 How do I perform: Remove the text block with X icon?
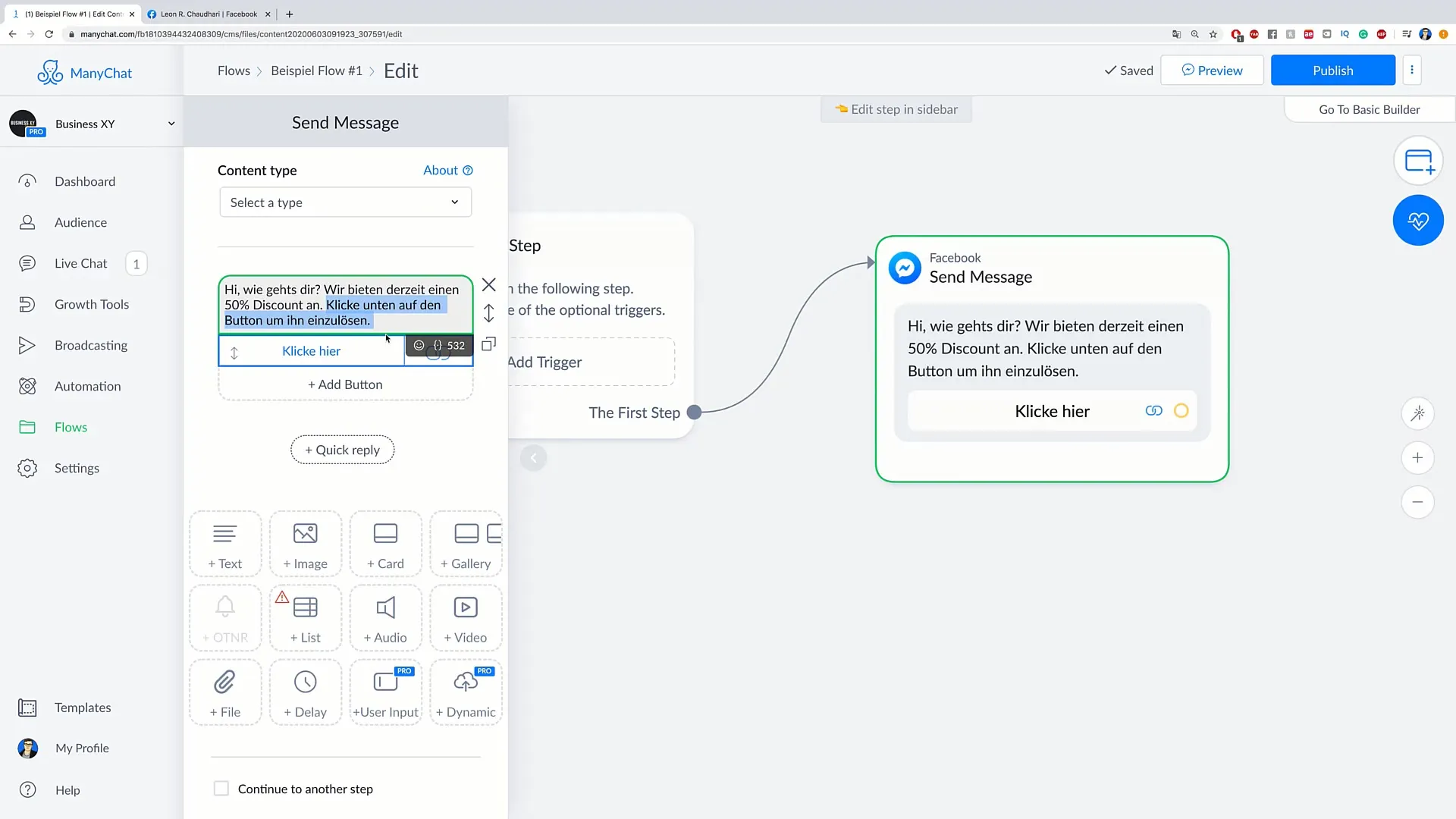(x=489, y=285)
